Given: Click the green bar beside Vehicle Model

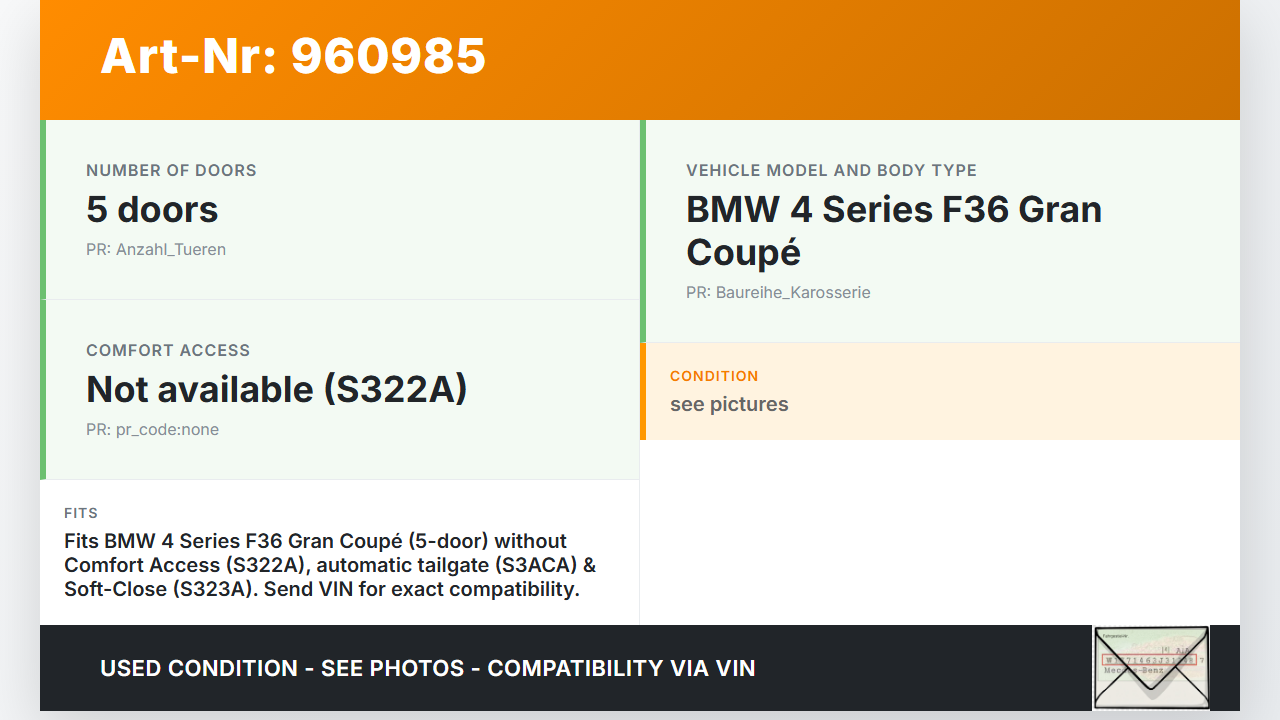Looking at the screenshot, I should tap(643, 231).
